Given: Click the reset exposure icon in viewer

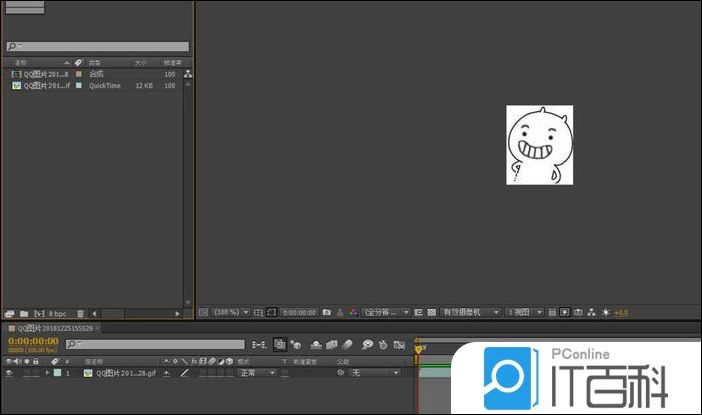Looking at the screenshot, I should (x=606, y=313).
